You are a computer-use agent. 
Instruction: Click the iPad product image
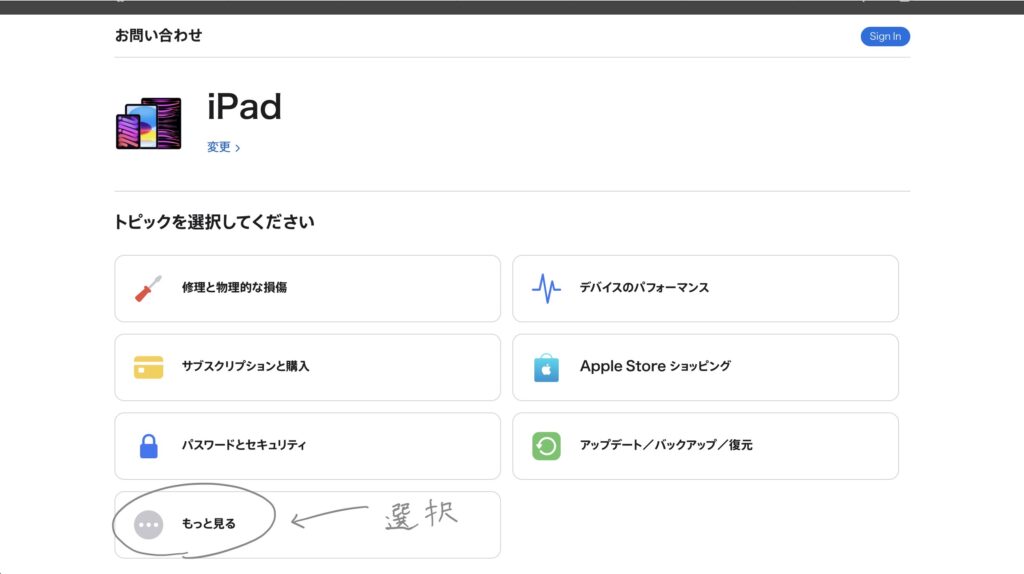click(x=149, y=124)
